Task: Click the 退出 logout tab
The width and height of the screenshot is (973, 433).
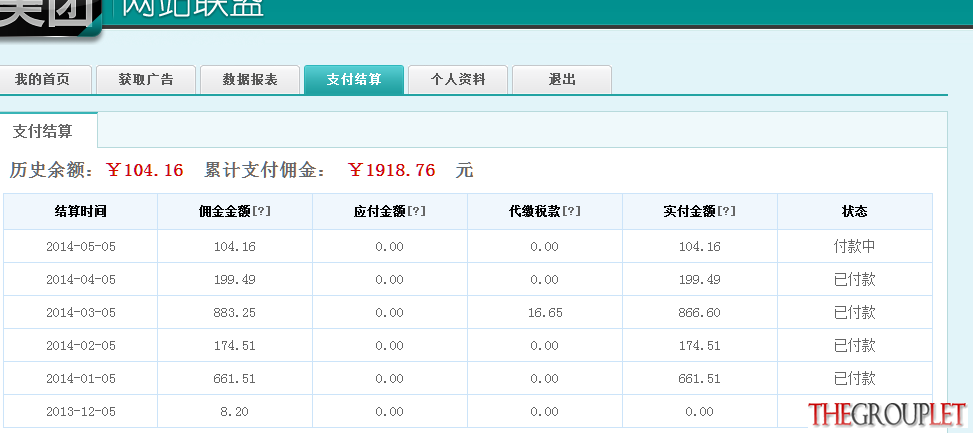Action: click(x=562, y=80)
